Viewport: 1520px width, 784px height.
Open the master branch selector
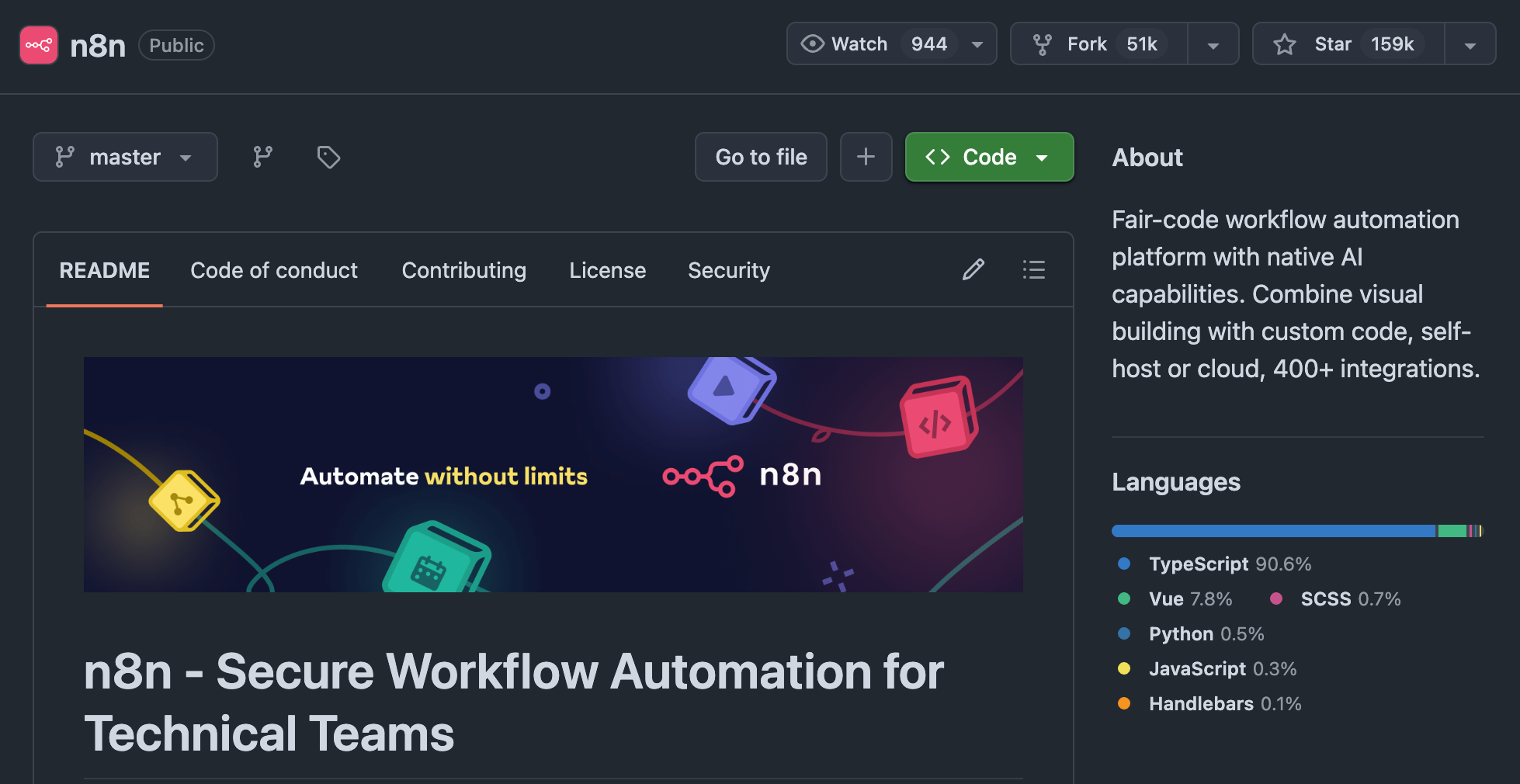pos(125,157)
